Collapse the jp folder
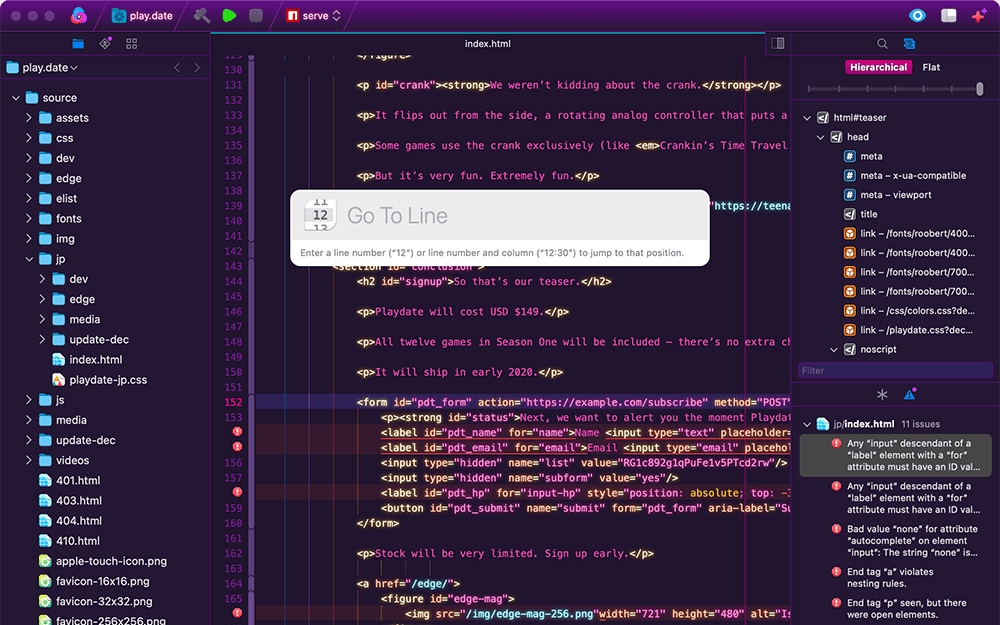The height and width of the screenshot is (625, 1000). coord(29,259)
